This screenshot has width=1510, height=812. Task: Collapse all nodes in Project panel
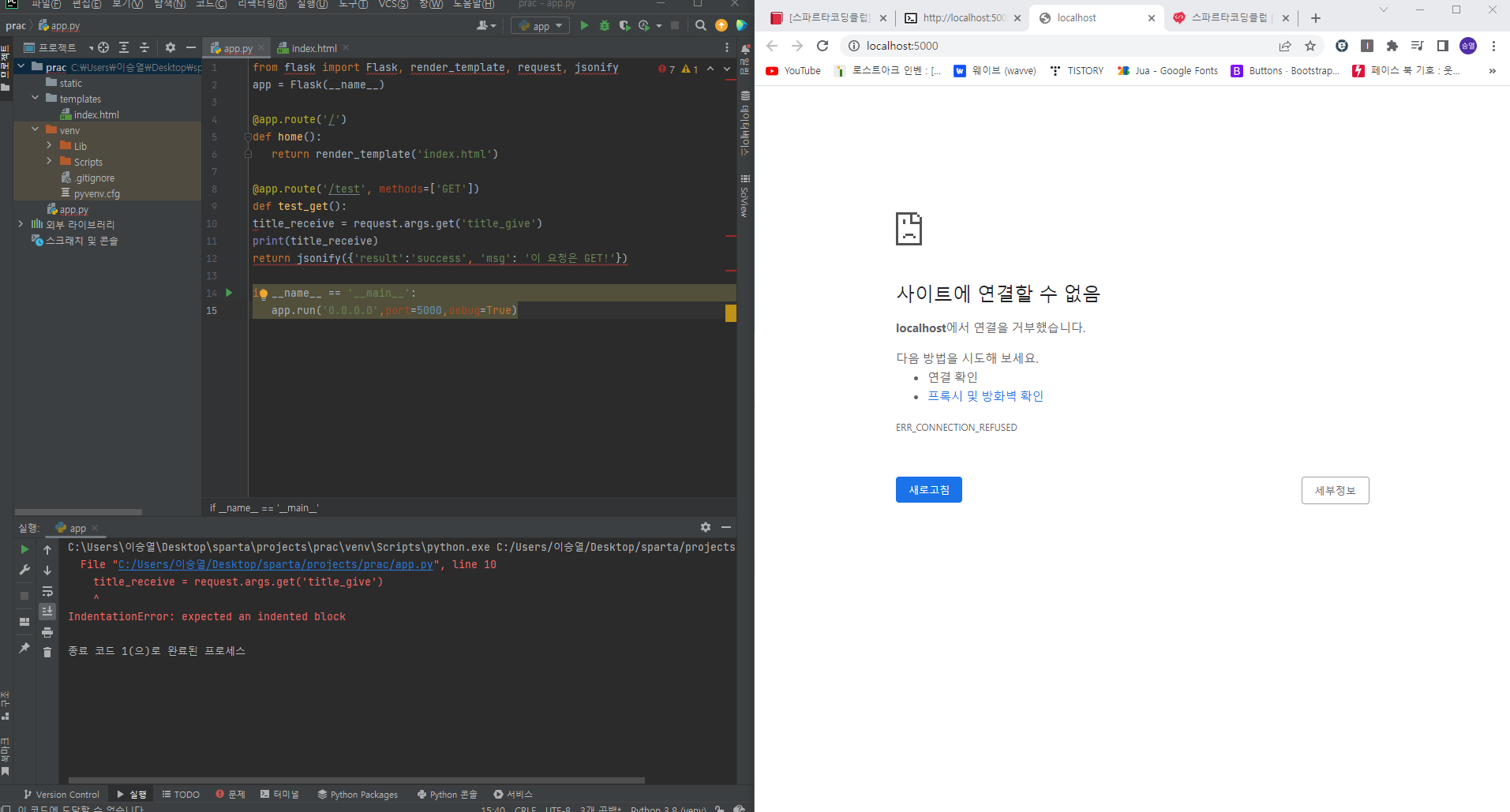pyautogui.click(x=144, y=47)
